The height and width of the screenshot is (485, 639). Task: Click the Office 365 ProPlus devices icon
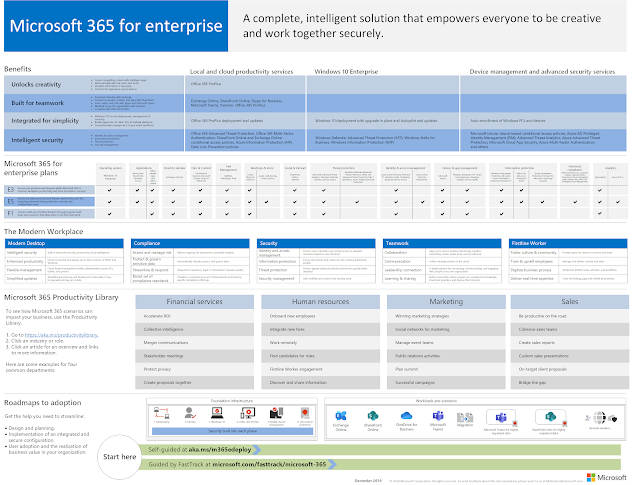pos(247,413)
